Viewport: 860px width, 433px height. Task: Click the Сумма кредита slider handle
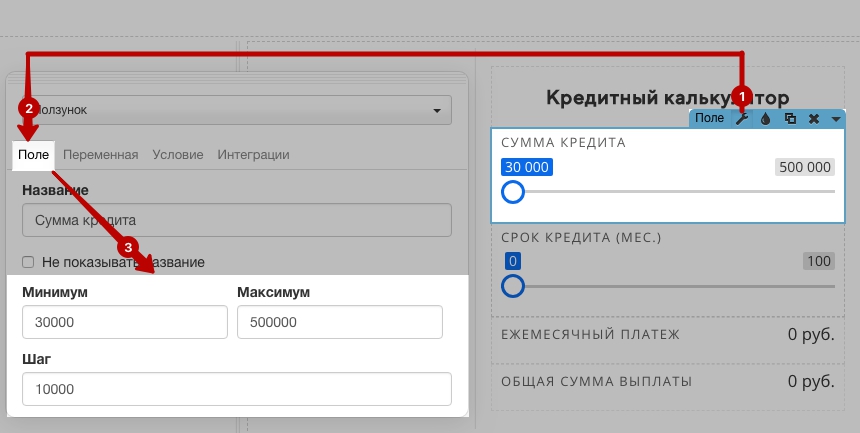(513, 192)
